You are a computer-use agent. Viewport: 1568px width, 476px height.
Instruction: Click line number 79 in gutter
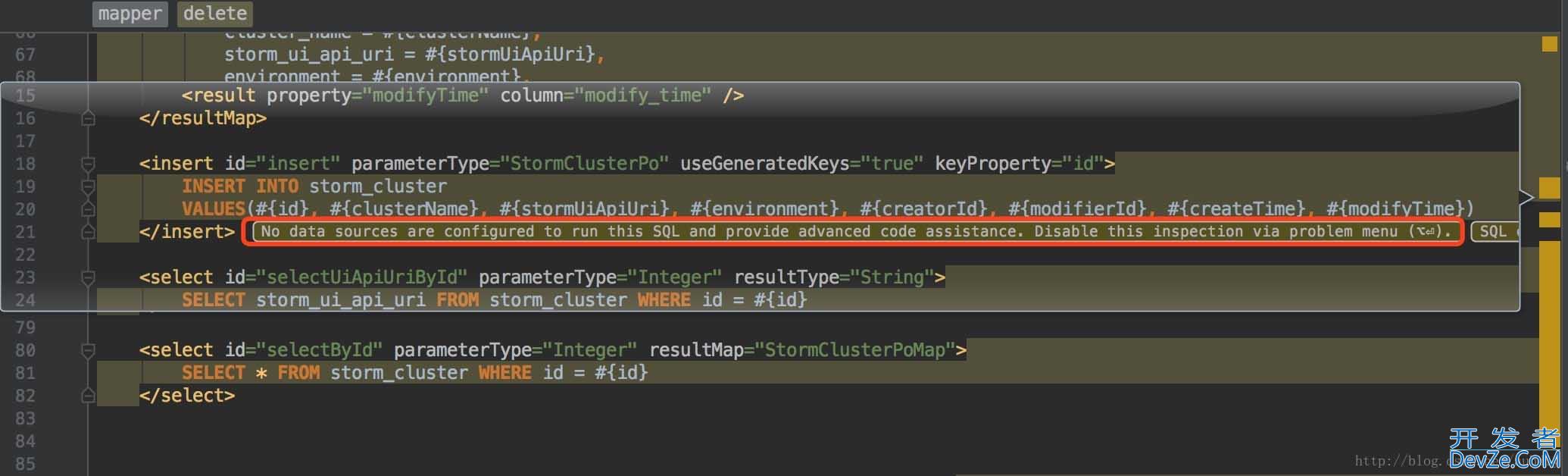(x=25, y=327)
